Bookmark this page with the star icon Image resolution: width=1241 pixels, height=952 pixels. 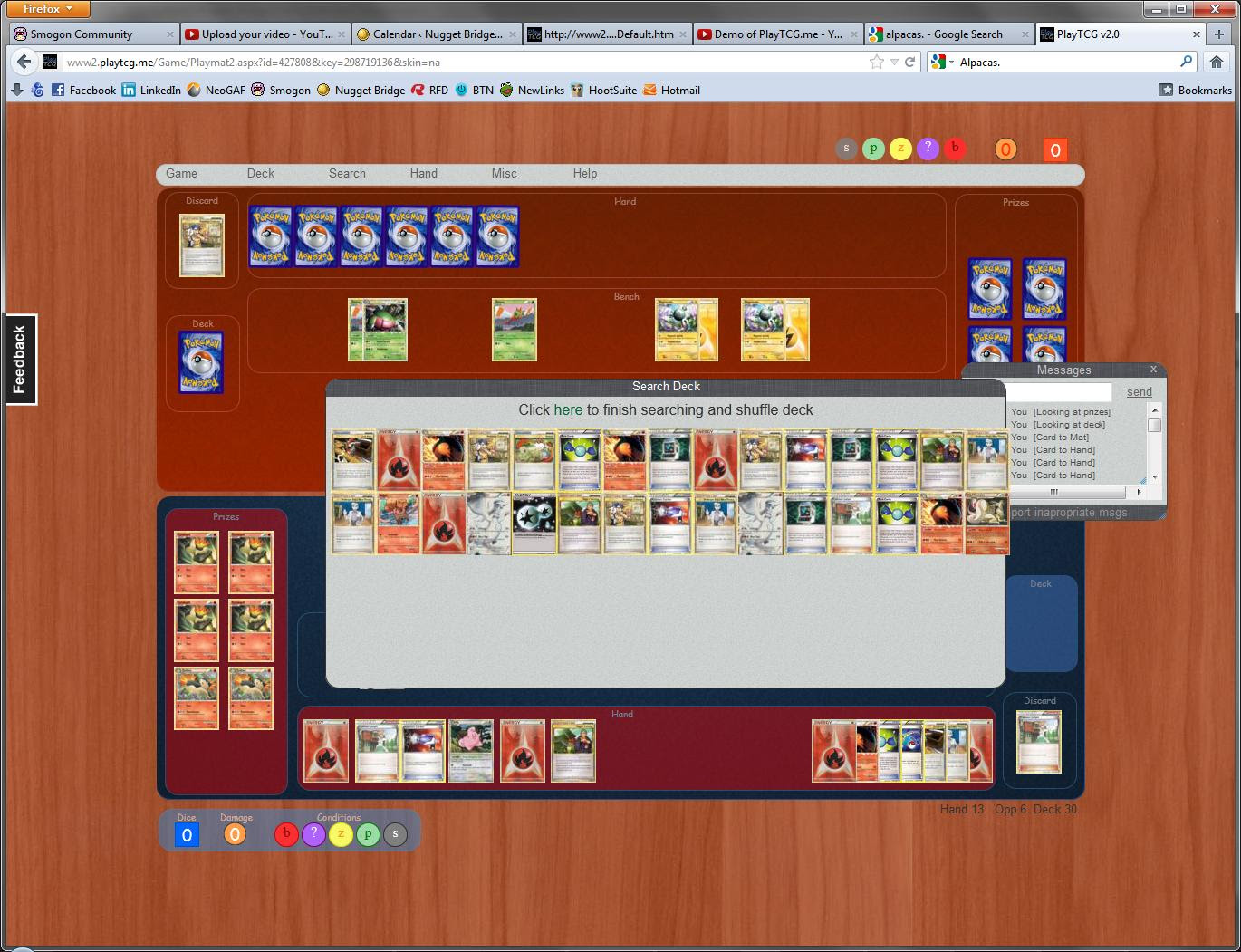pos(876,62)
